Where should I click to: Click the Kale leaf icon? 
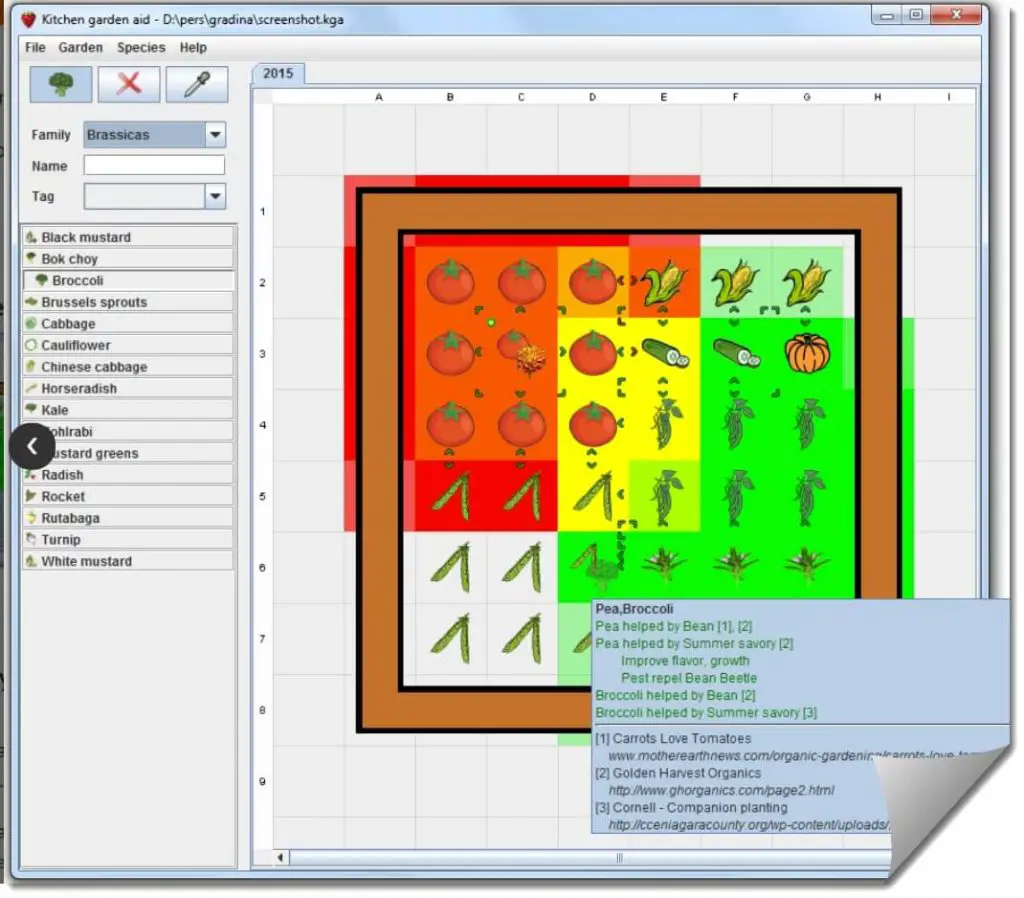point(30,410)
